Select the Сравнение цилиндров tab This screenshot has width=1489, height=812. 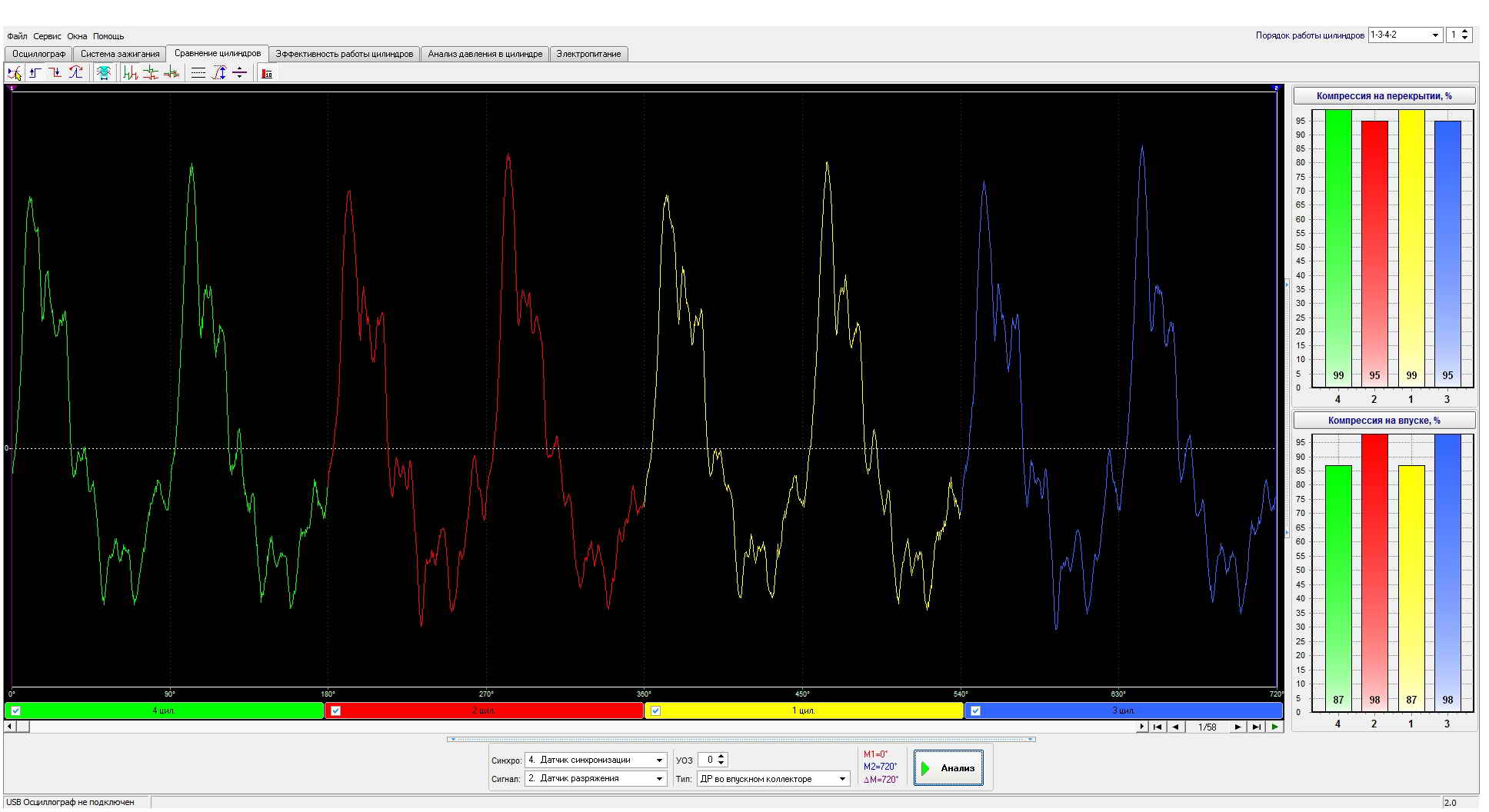click(x=218, y=53)
